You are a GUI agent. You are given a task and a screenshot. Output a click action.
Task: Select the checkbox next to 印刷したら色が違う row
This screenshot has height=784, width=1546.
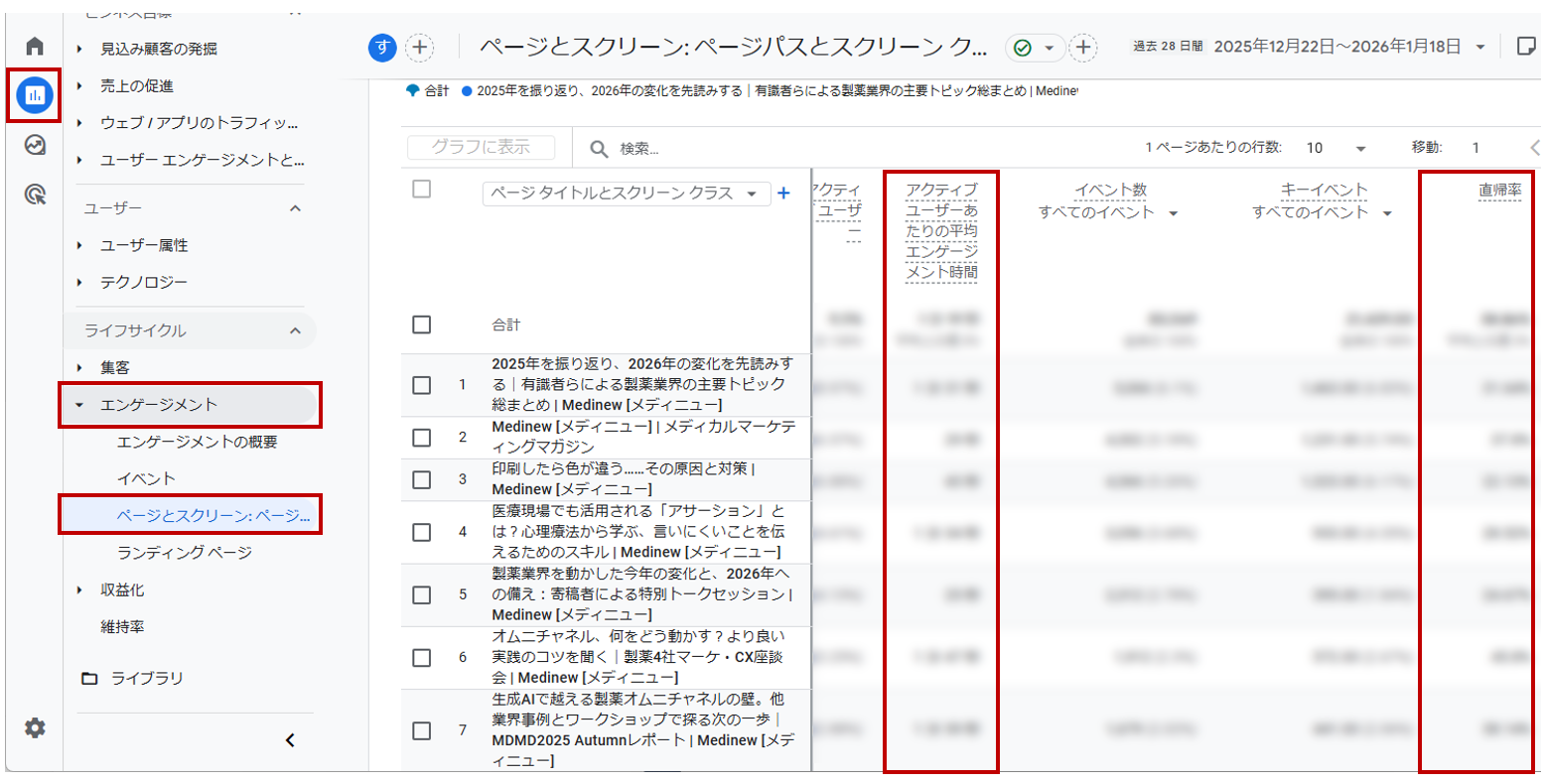point(422,480)
